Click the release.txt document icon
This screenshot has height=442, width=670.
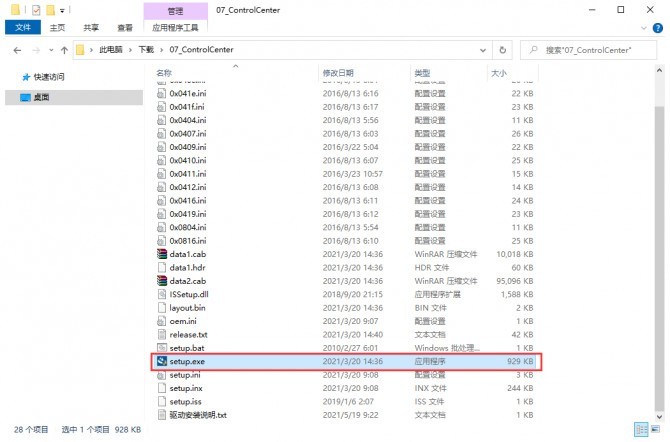click(162, 335)
